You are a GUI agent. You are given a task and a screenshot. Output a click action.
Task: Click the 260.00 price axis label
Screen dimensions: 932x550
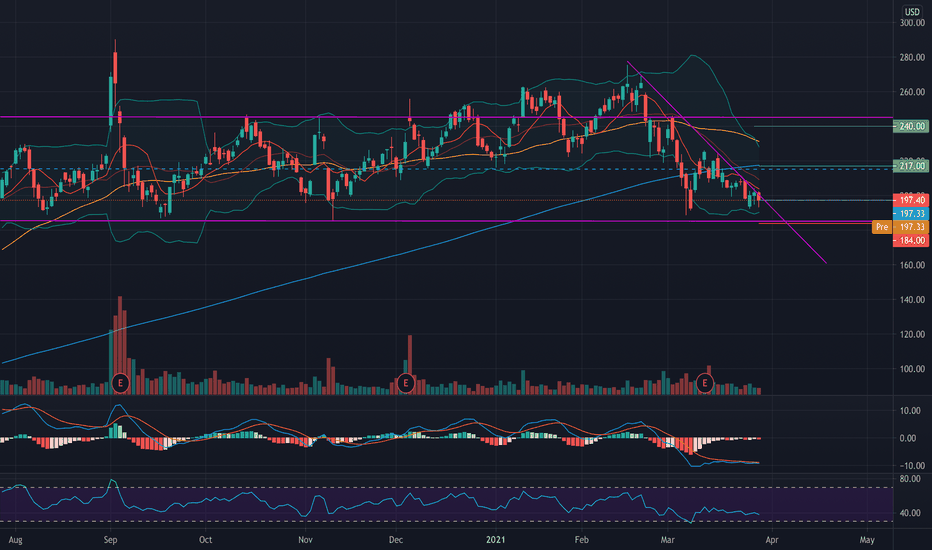pos(912,92)
